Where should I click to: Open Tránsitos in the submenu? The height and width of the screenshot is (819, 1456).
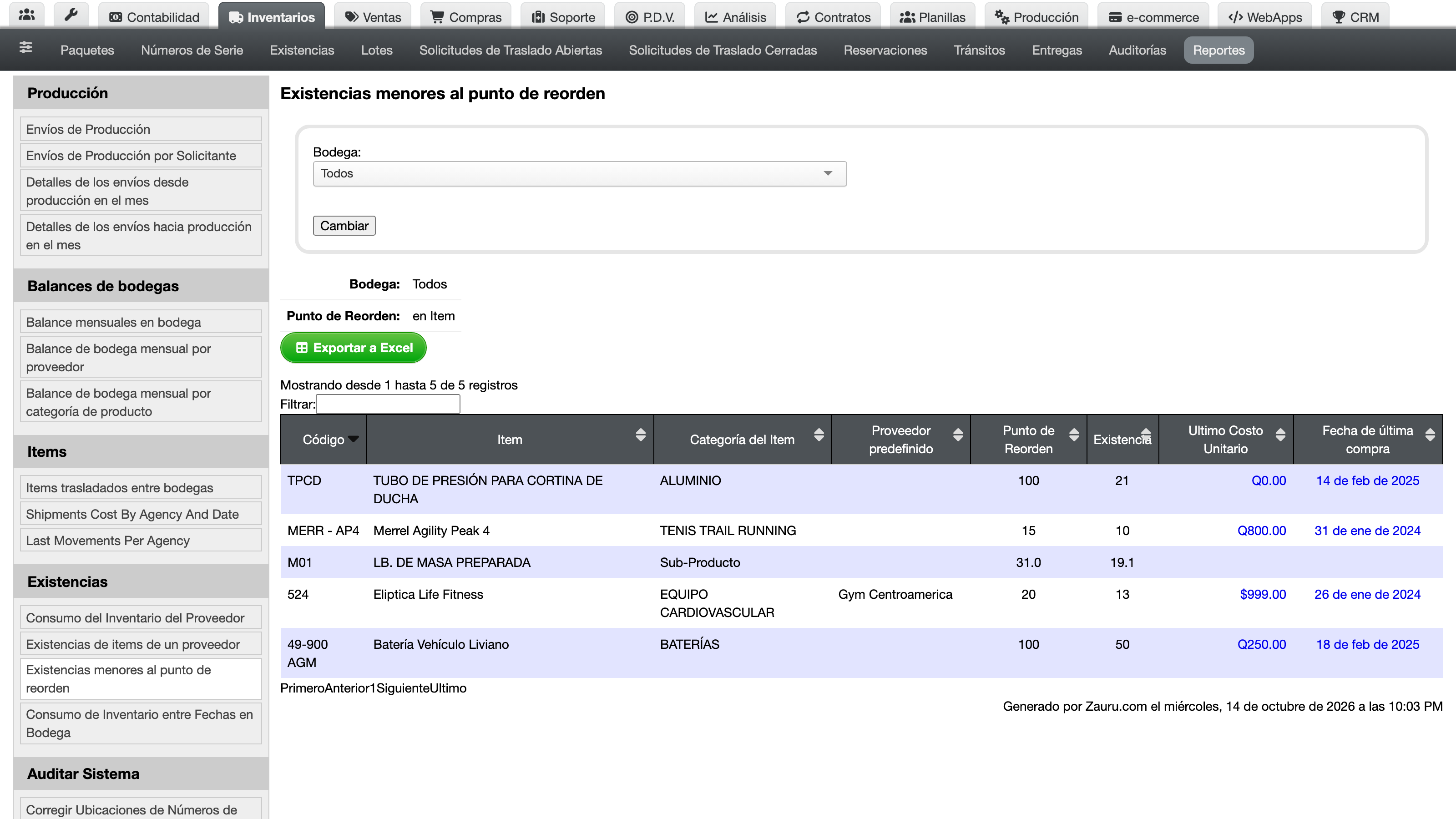pos(979,51)
